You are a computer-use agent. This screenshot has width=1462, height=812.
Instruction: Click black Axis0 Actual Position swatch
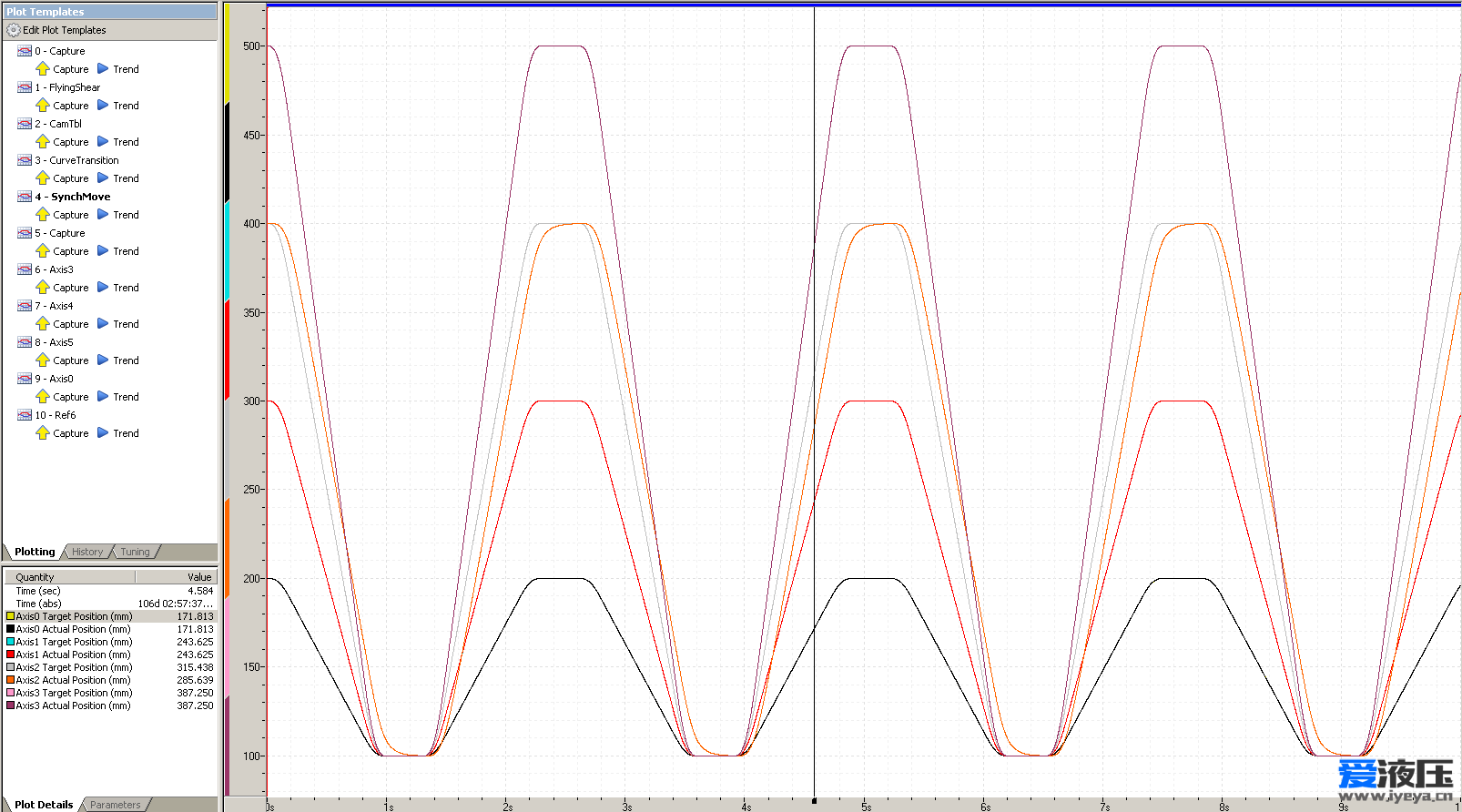(x=11, y=629)
